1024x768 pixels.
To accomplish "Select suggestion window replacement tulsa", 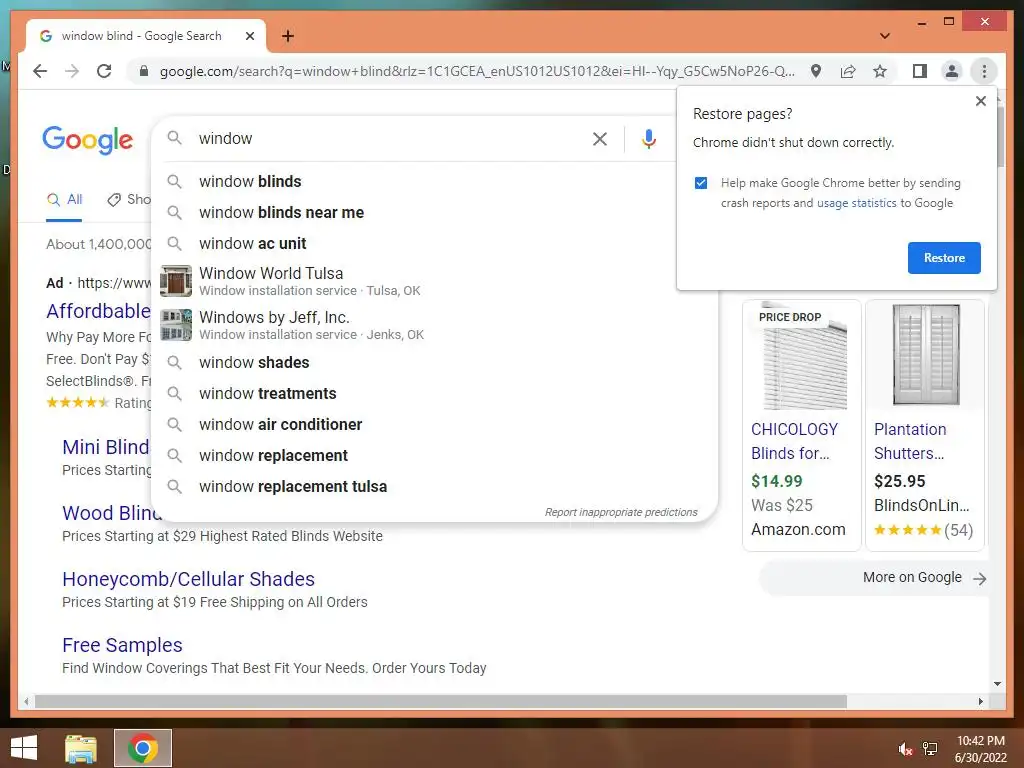I will [x=434, y=487].
